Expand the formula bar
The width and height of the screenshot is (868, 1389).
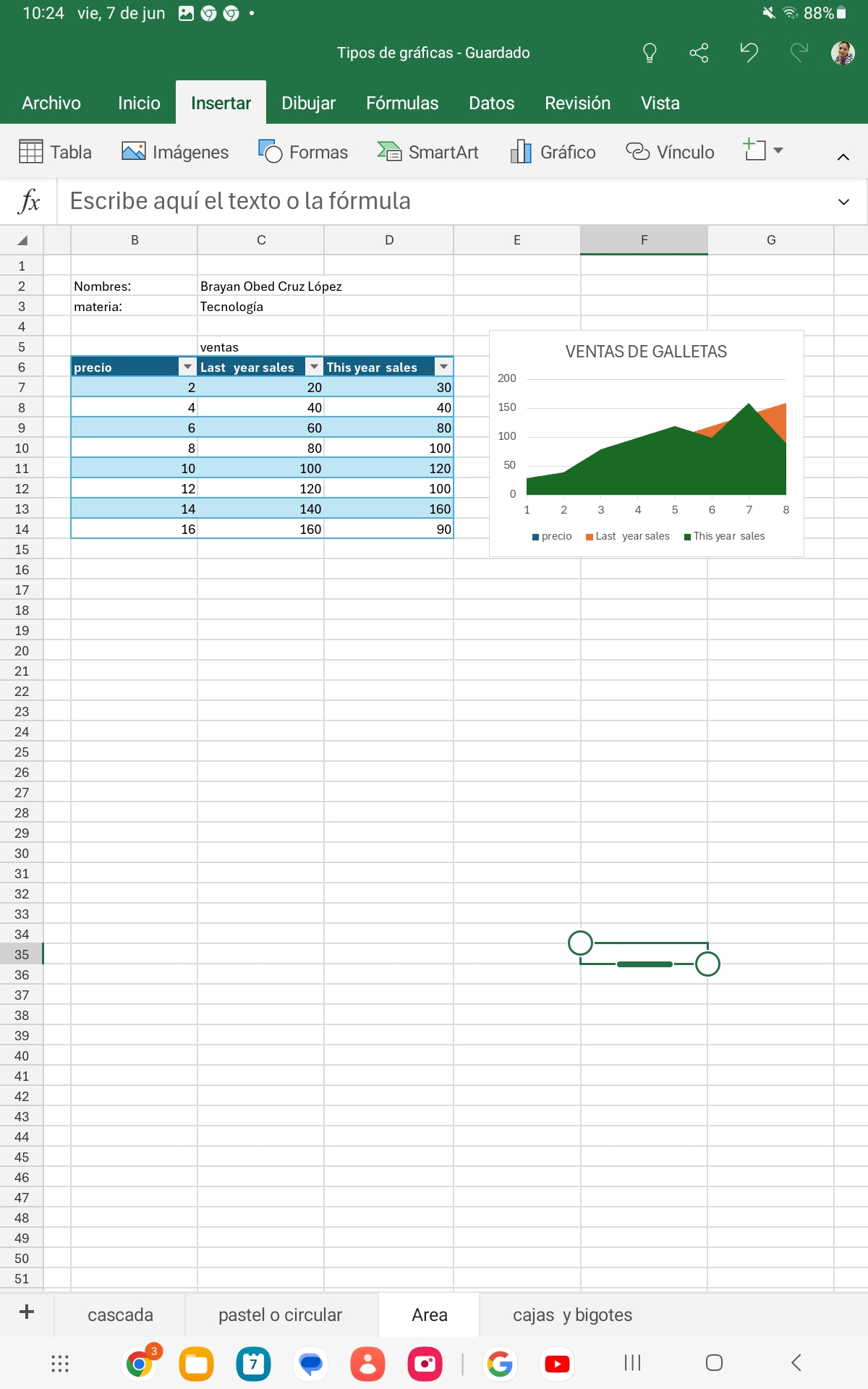tap(843, 202)
